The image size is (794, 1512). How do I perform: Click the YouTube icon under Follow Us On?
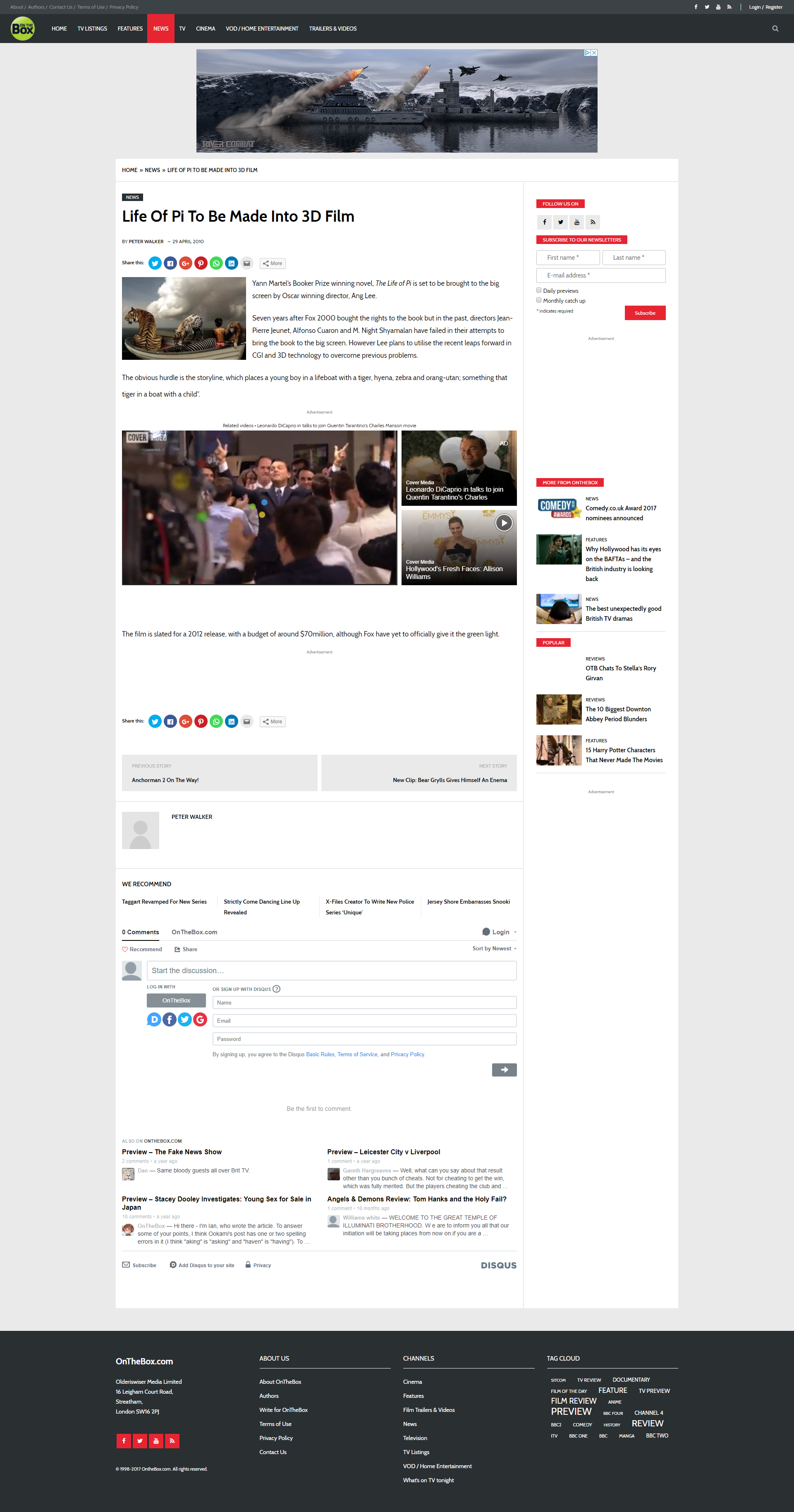576,222
